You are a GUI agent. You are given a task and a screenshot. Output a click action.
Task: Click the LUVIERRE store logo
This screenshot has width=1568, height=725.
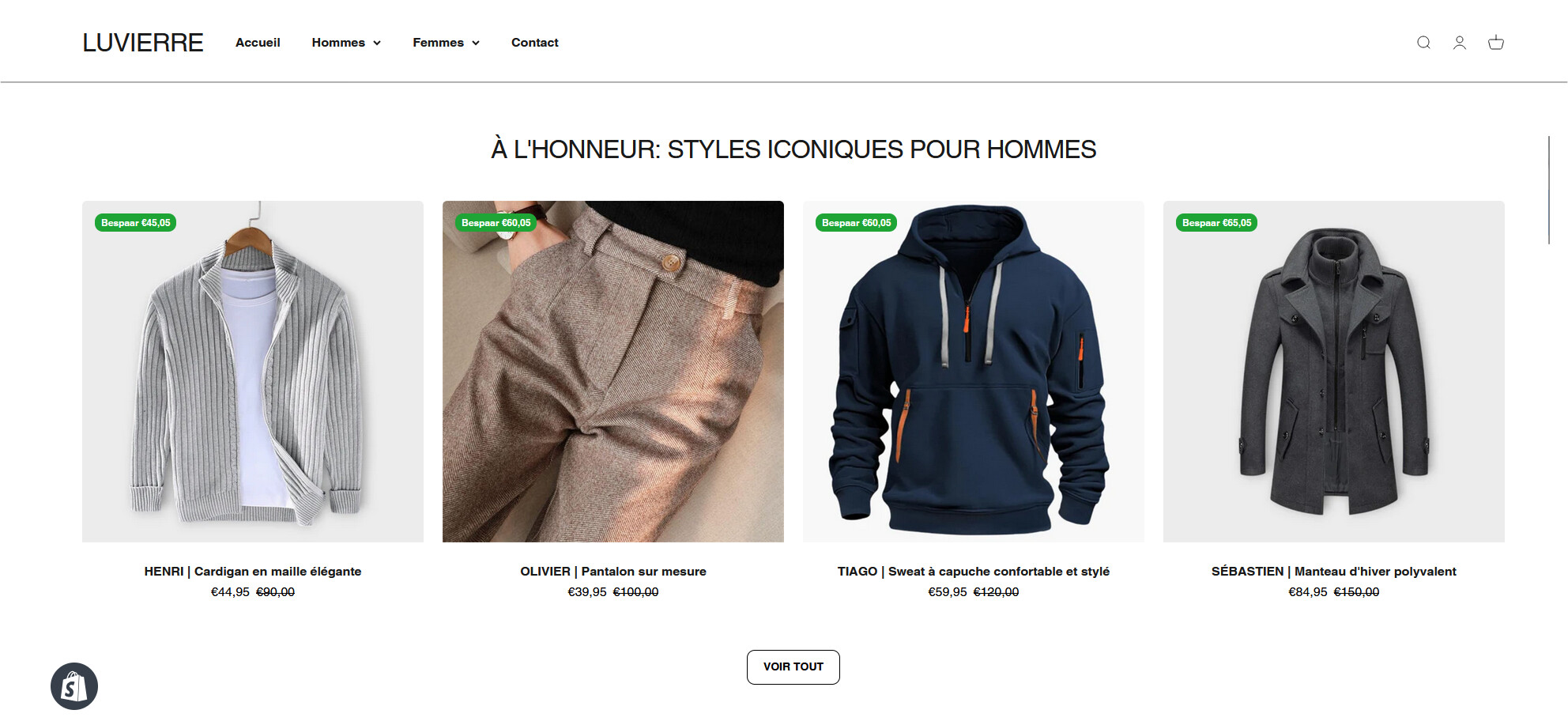point(143,43)
